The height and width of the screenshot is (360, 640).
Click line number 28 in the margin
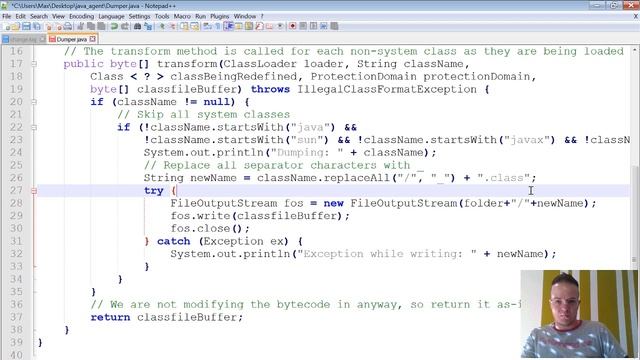[16, 203]
